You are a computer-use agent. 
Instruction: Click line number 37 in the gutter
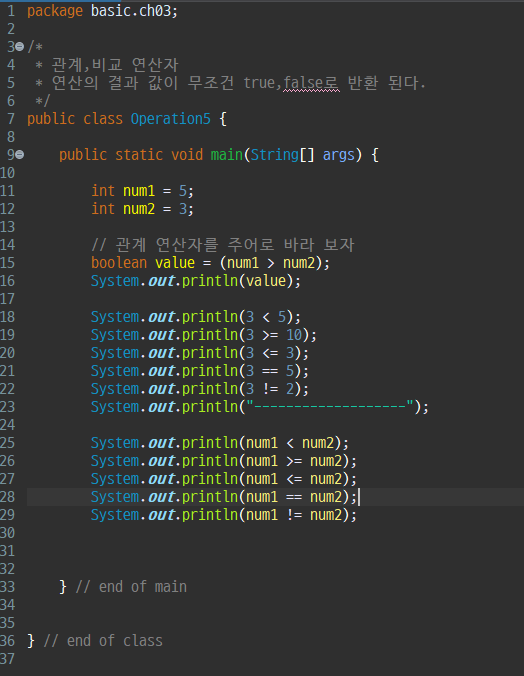7,659
